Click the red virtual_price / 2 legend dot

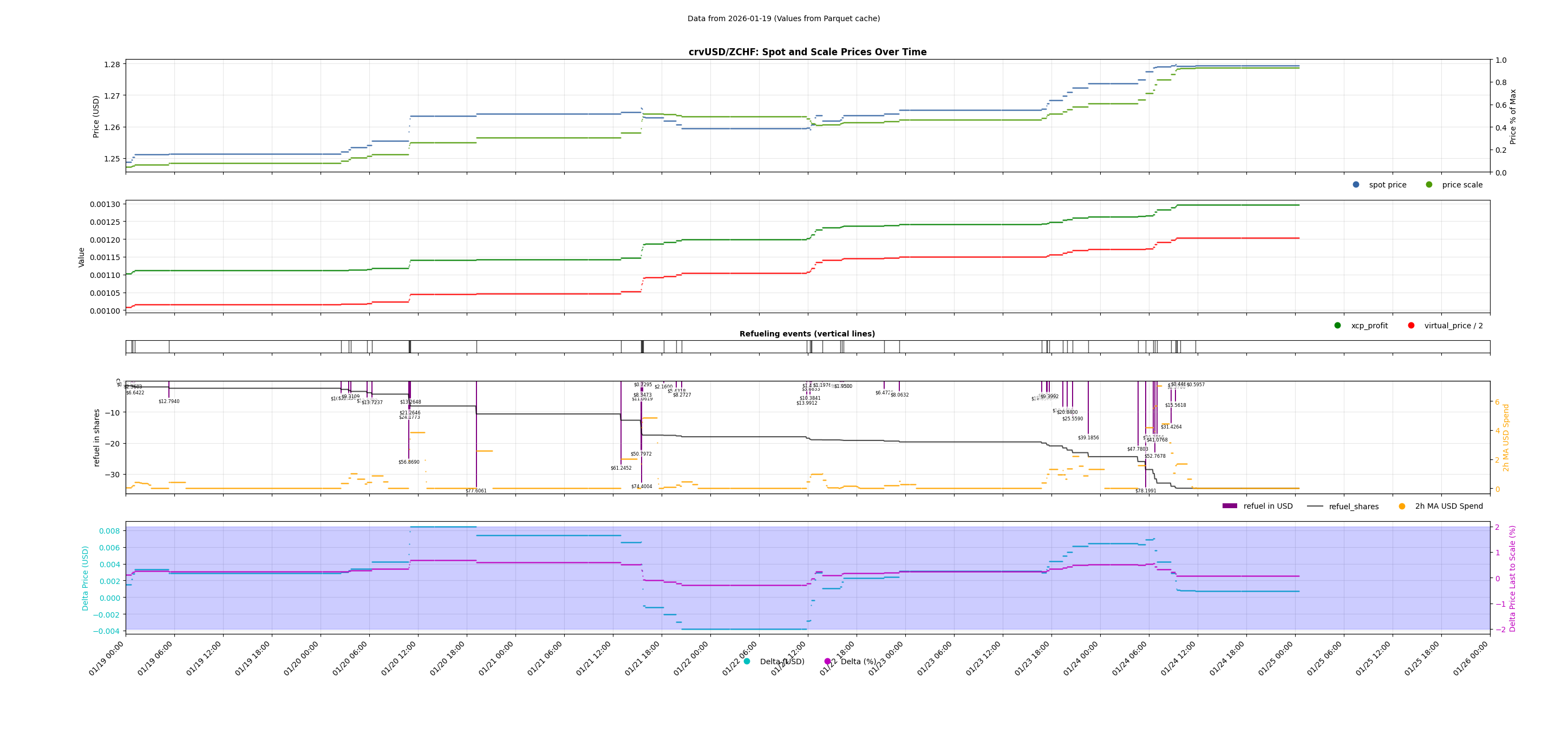click(1411, 325)
